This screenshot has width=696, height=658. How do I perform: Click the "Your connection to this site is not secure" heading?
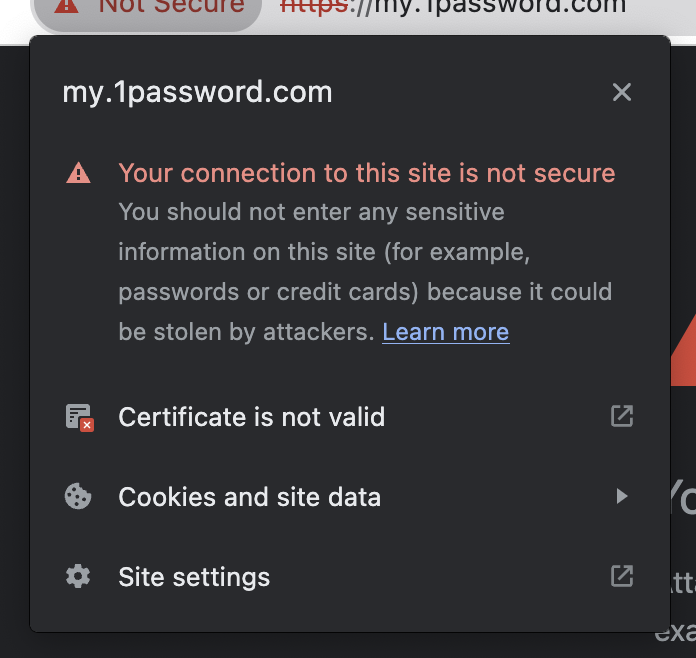[x=366, y=173]
